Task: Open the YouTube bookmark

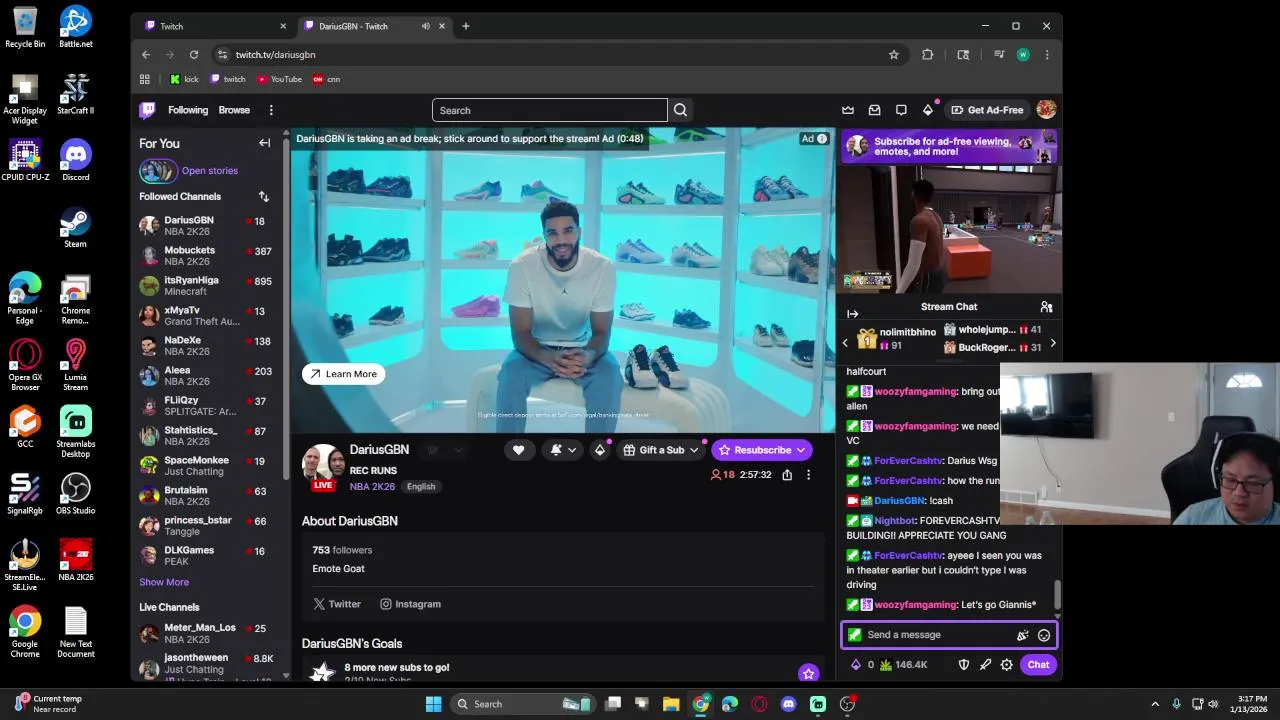Action: (279, 79)
